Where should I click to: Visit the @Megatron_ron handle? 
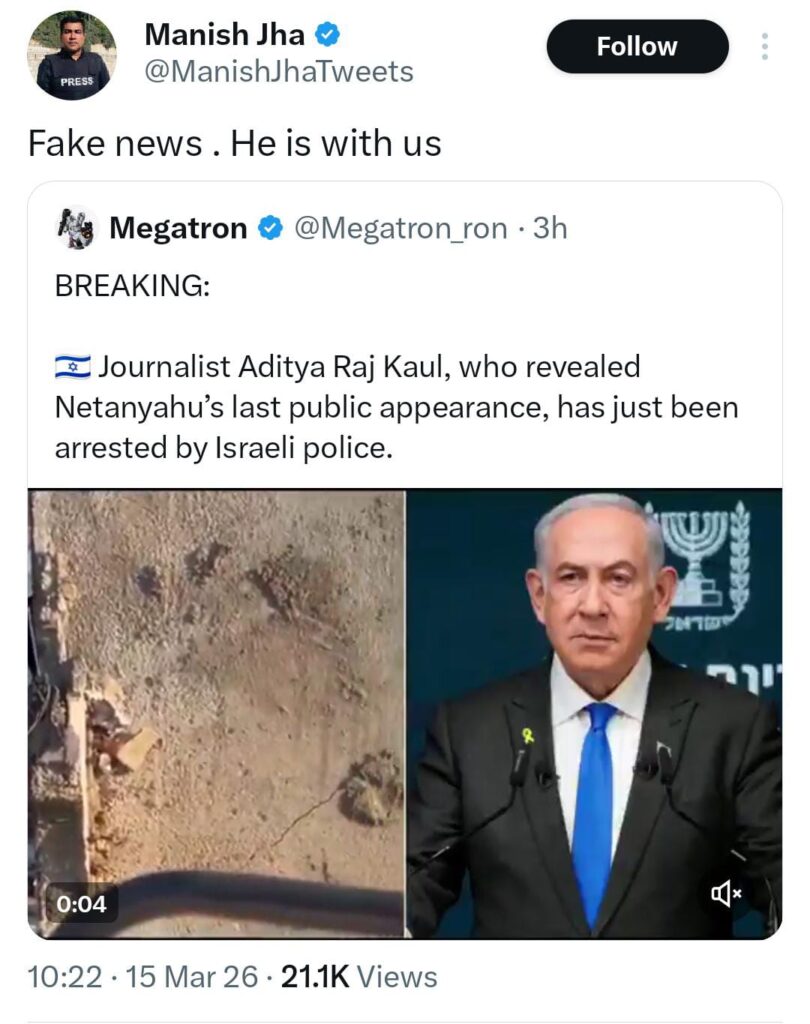click(399, 229)
